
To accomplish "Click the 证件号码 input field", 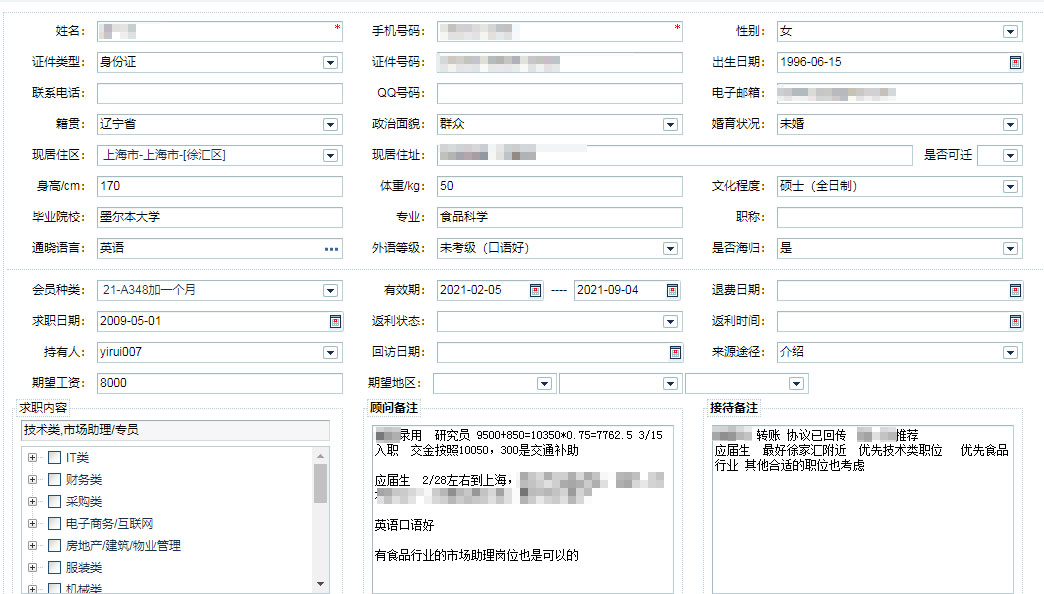I will coord(560,63).
